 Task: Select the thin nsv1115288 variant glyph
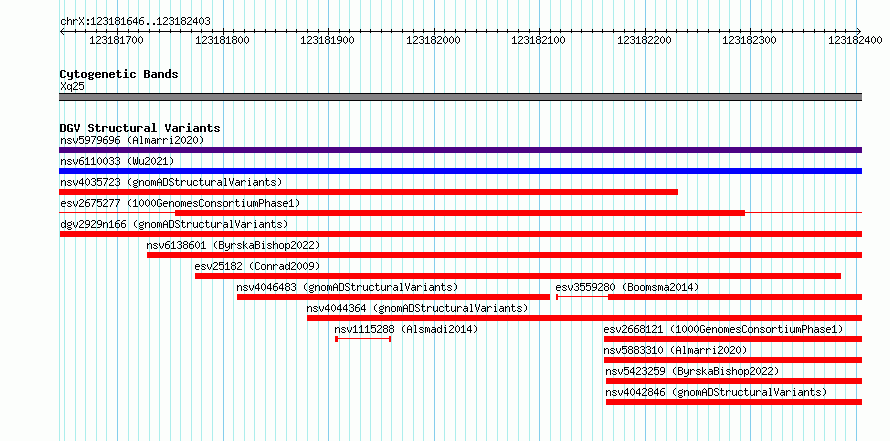(x=363, y=339)
